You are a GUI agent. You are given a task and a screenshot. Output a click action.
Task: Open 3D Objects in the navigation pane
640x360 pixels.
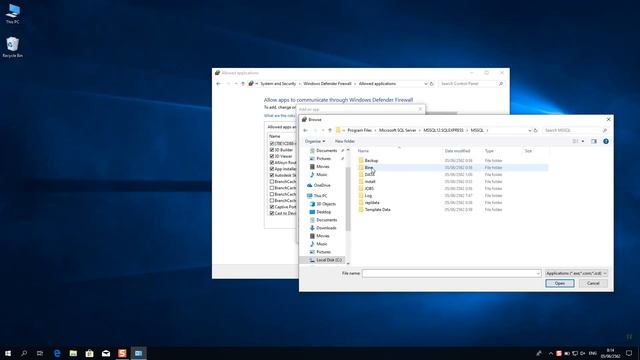pyautogui.click(x=323, y=204)
